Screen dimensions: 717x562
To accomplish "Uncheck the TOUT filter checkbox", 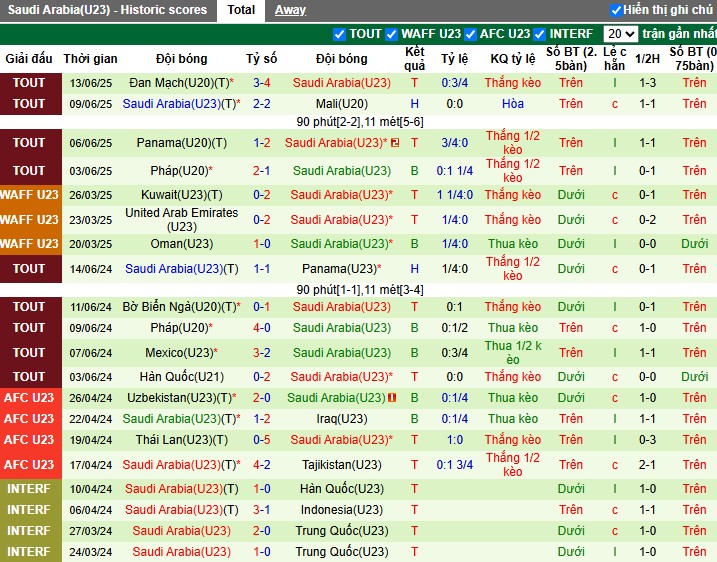I will 339,34.
